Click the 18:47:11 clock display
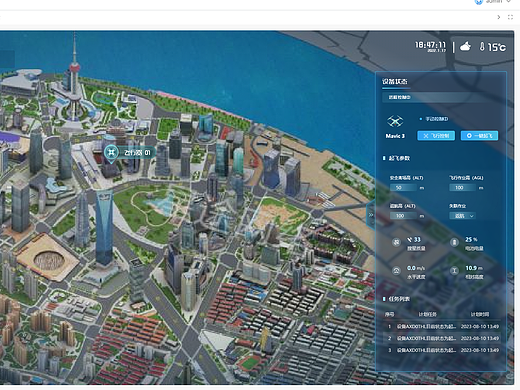This screenshot has width=520, height=390. click(x=430, y=45)
